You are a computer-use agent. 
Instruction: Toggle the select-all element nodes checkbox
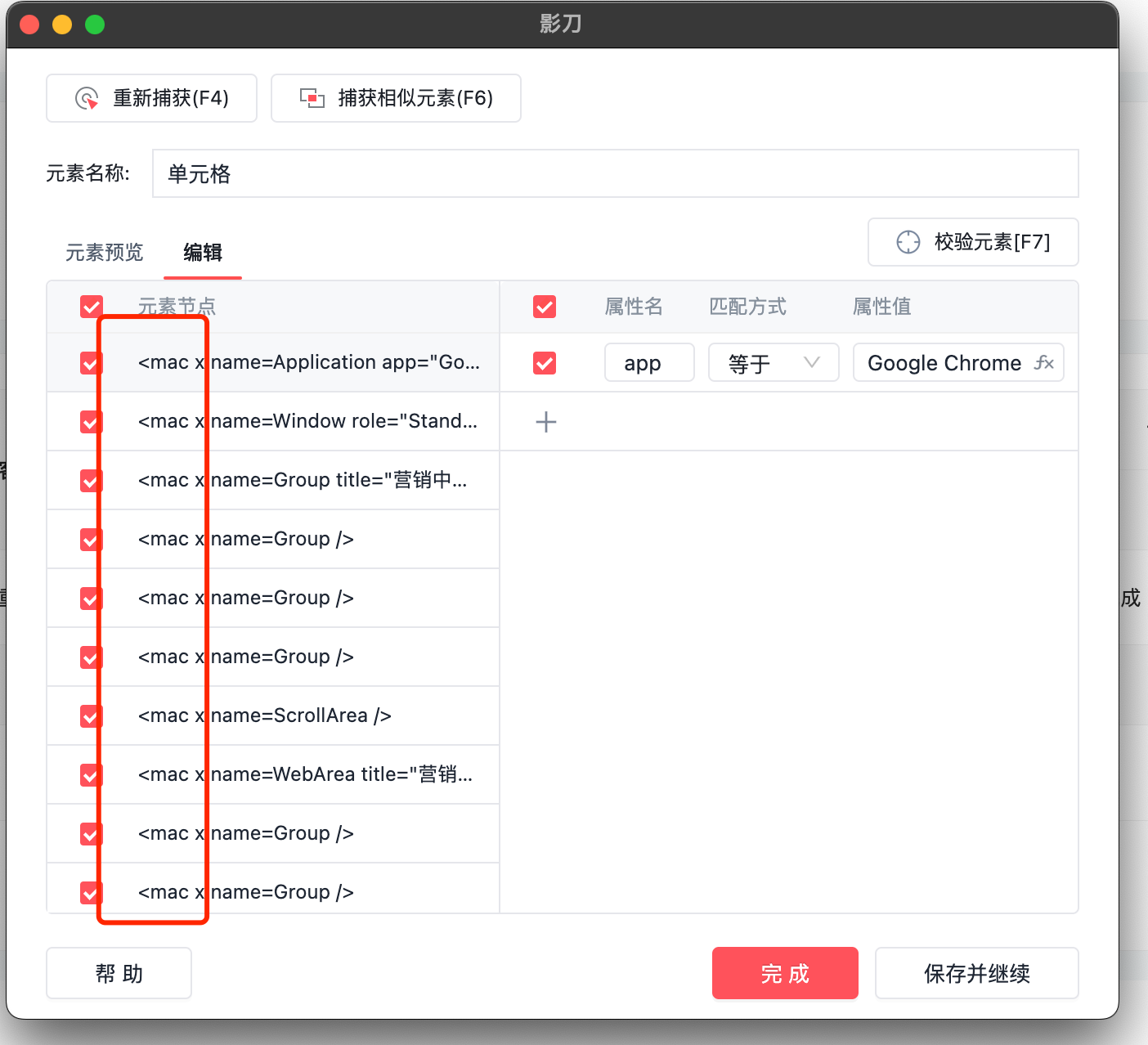click(91, 307)
